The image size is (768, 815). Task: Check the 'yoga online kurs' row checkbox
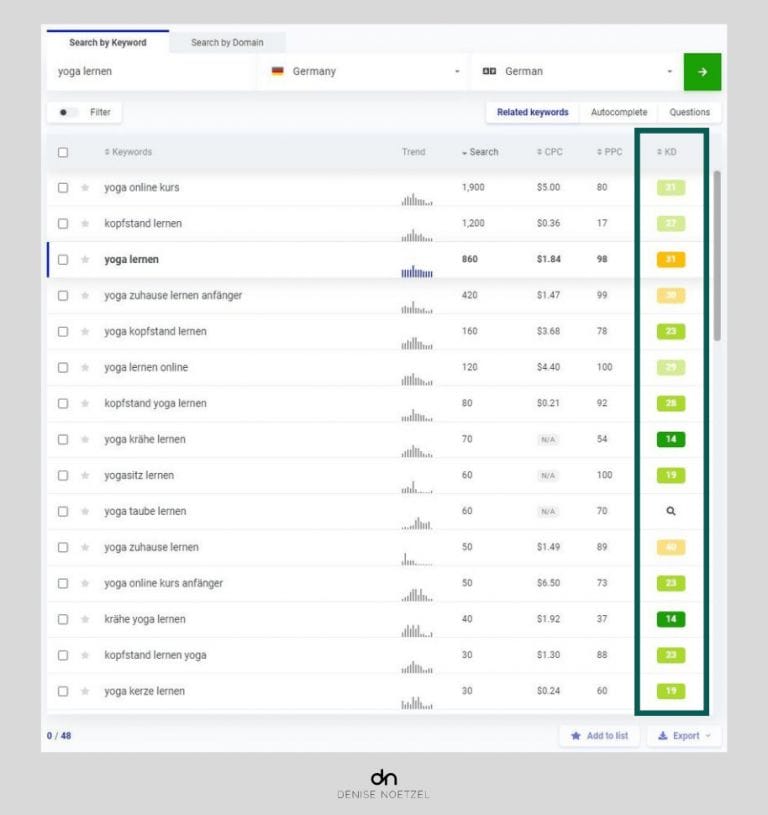coord(63,188)
